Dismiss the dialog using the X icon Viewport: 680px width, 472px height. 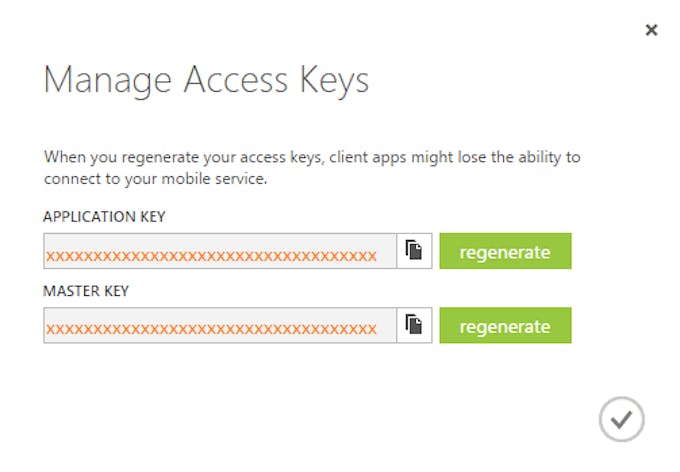click(651, 30)
